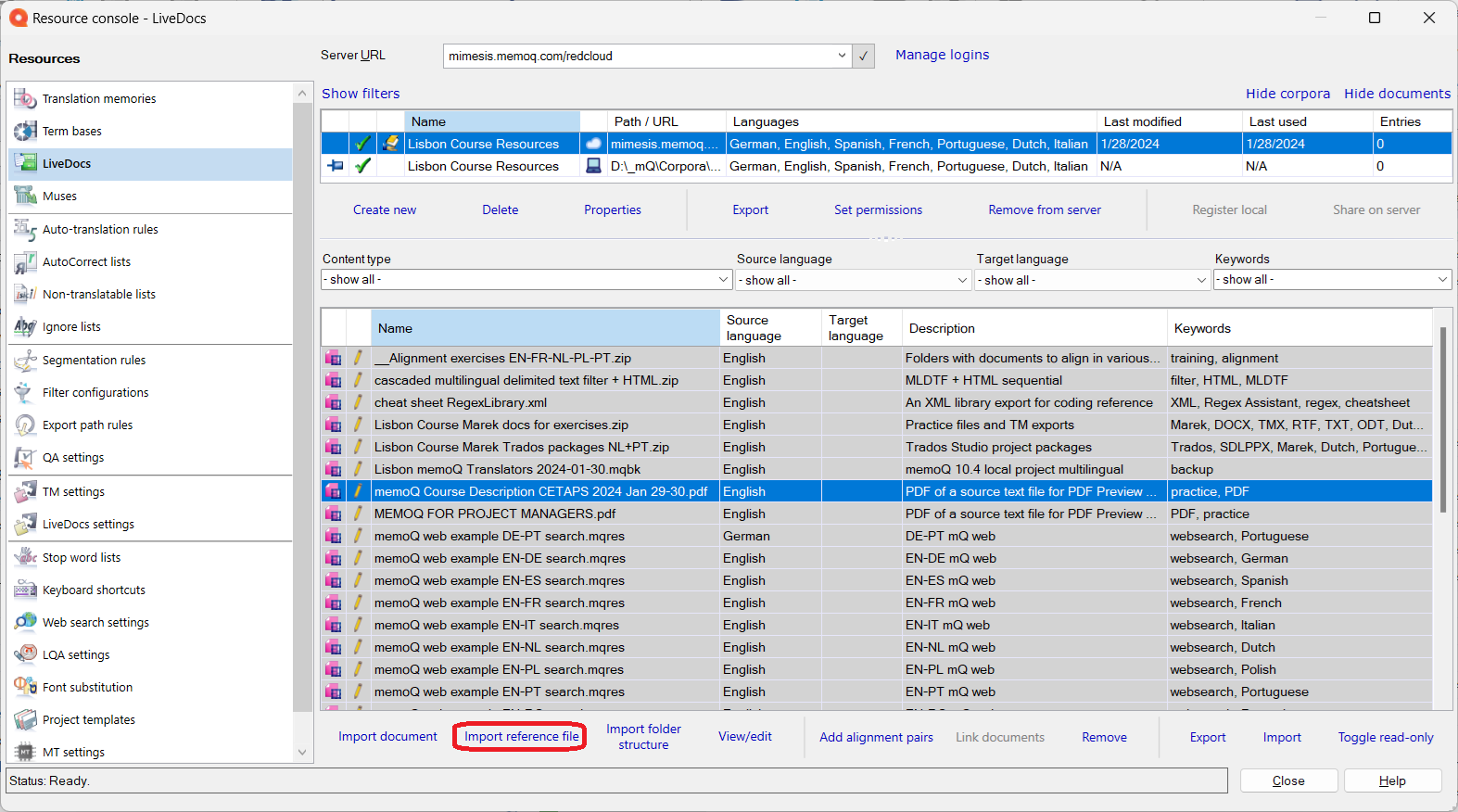Image resolution: width=1458 pixels, height=812 pixels.
Task: Open AutoCorrect lists icon
Action: tap(25, 261)
